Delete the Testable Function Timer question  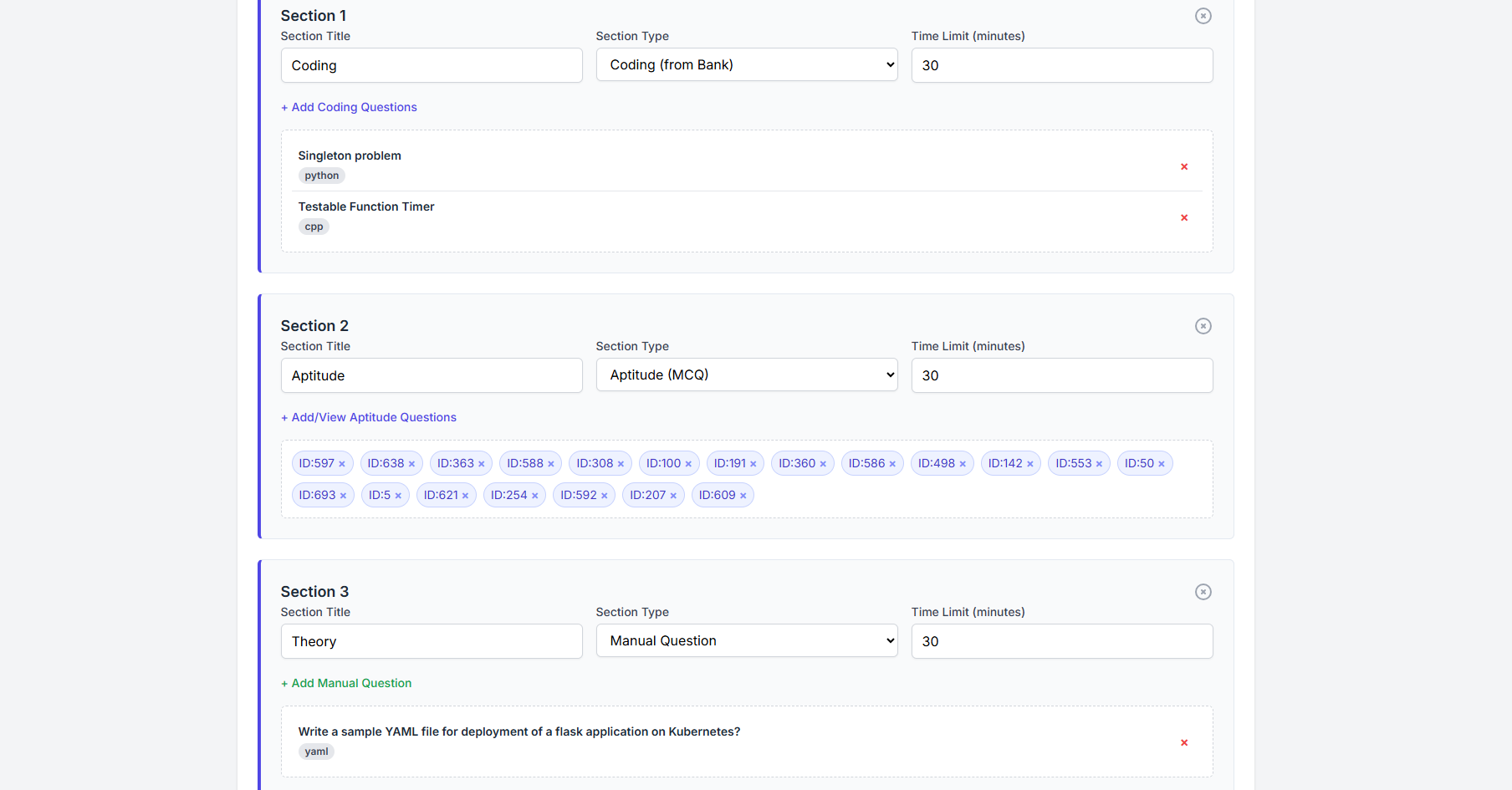[x=1184, y=217]
